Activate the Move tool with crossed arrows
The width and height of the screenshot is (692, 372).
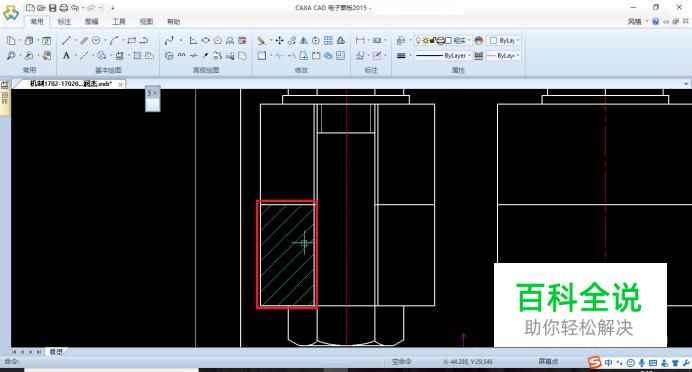click(279, 41)
